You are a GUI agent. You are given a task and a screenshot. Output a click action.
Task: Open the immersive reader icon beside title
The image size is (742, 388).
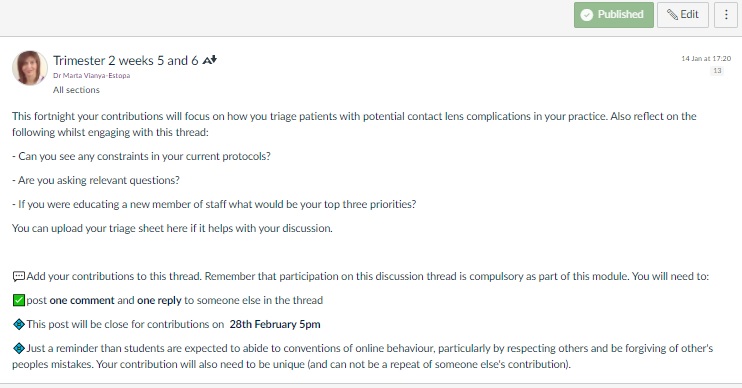coord(210,60)
